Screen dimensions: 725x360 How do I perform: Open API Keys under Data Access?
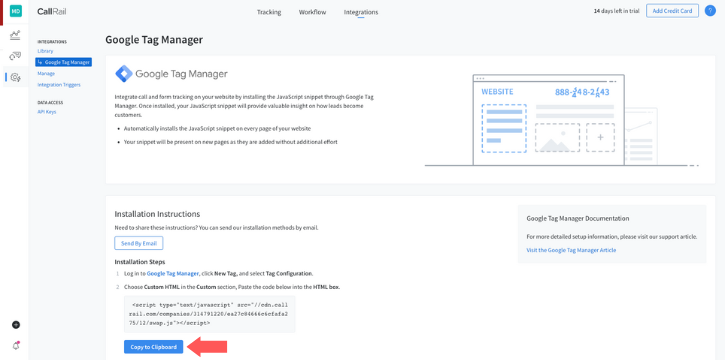(x=47, y=112)
